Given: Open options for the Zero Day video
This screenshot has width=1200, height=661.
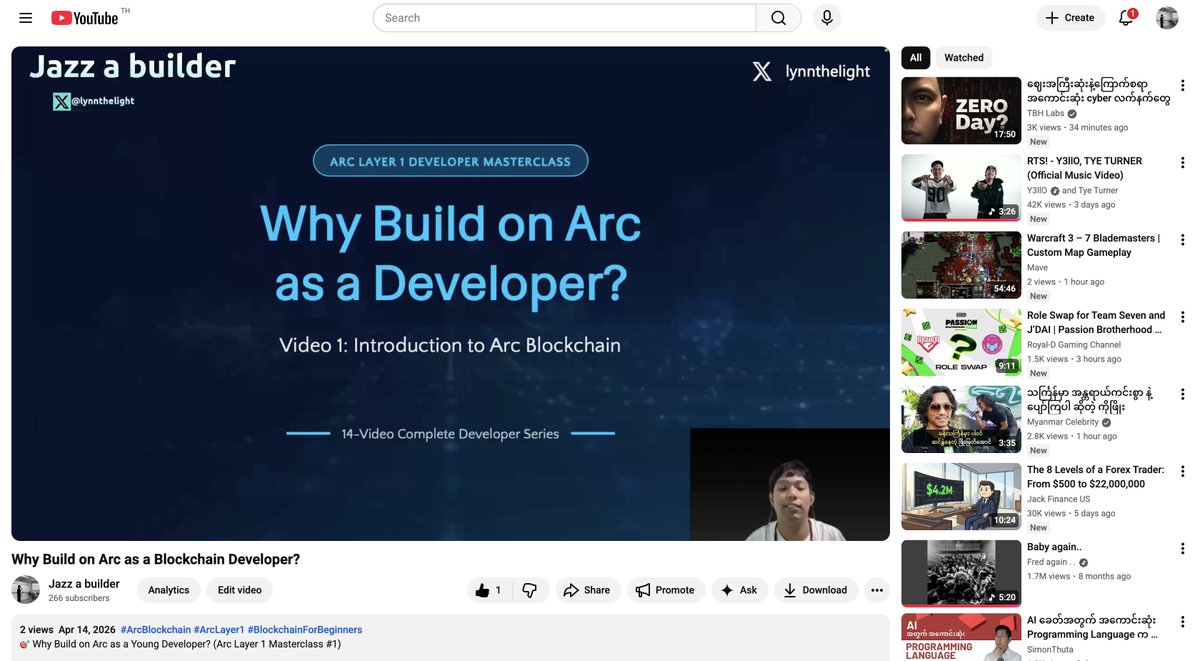Looking at the screenshot, I should click(1182, 86).
